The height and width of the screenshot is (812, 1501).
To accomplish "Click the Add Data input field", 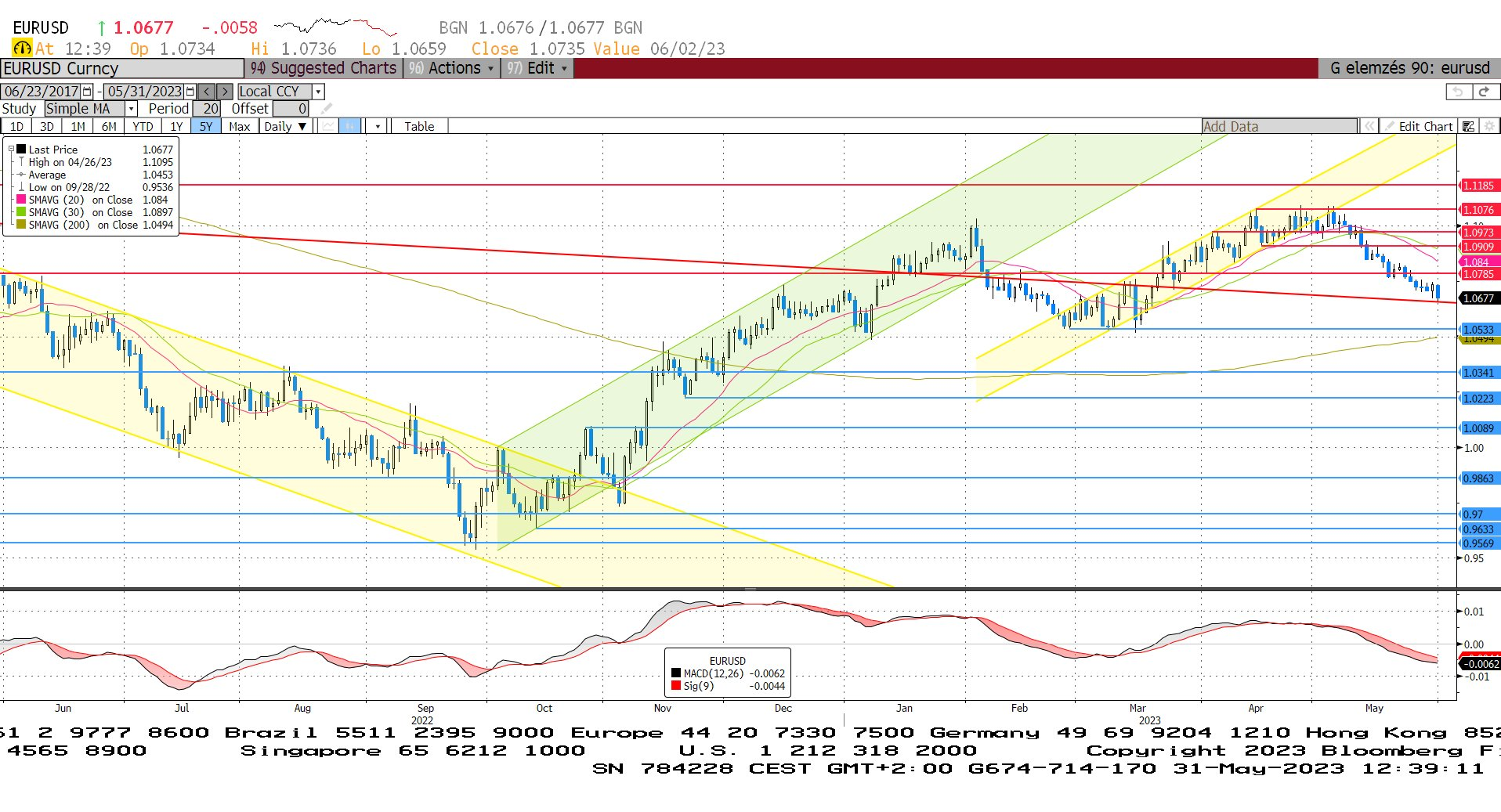I will point(1279,126).
